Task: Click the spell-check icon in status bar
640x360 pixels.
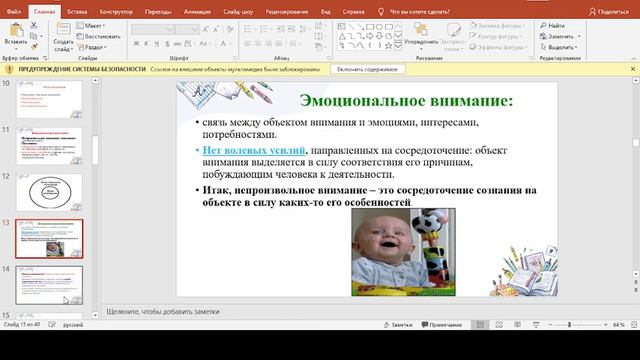Action: pos(52,324)
